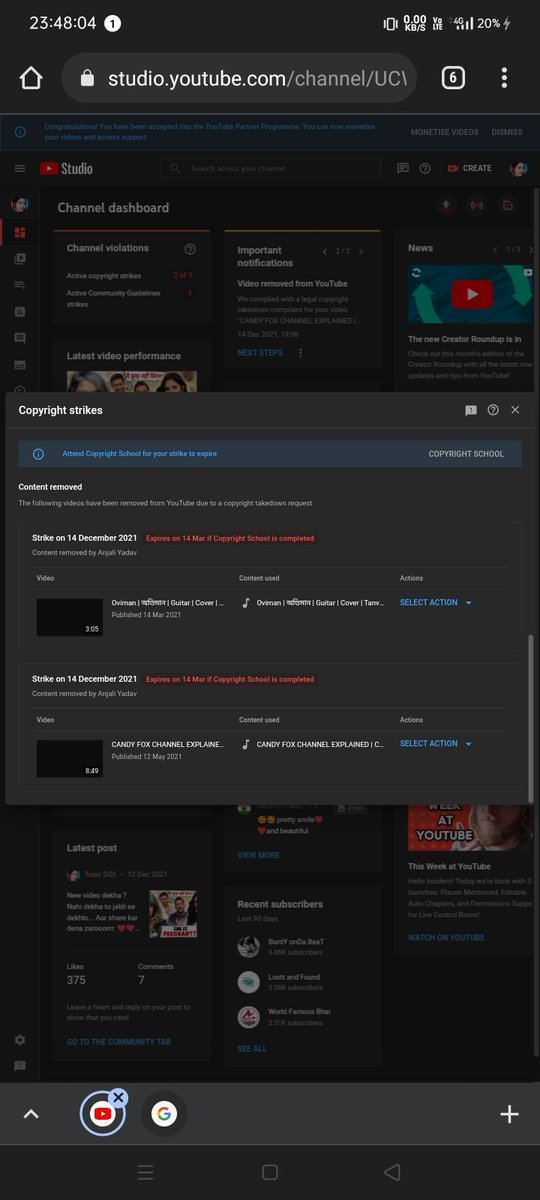Open SELECT ACTION dropdown for Oviman video
This screenshot has width=540, height=1200.
point(435,603)
